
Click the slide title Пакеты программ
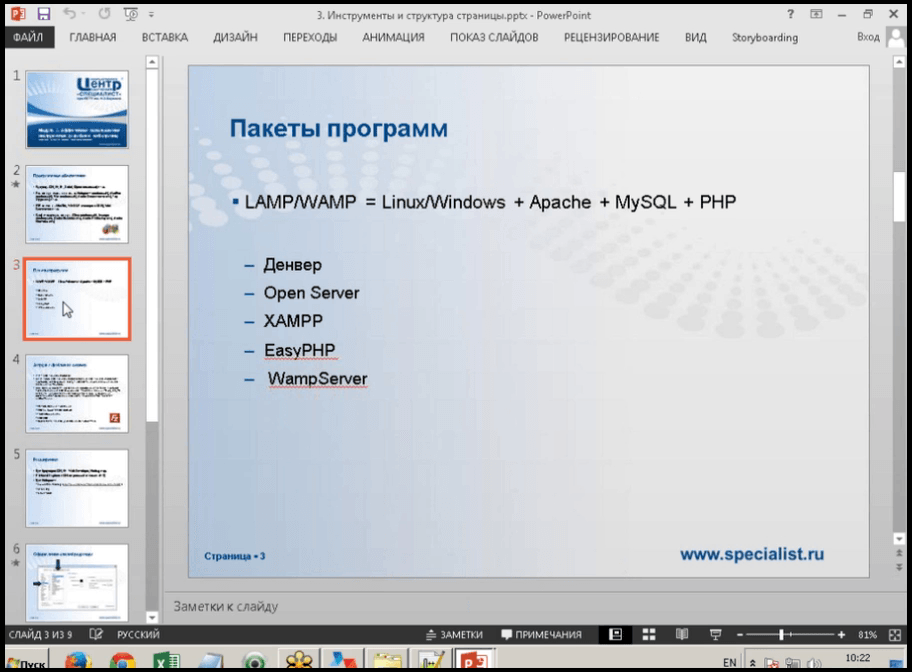(x=339, y=129)
